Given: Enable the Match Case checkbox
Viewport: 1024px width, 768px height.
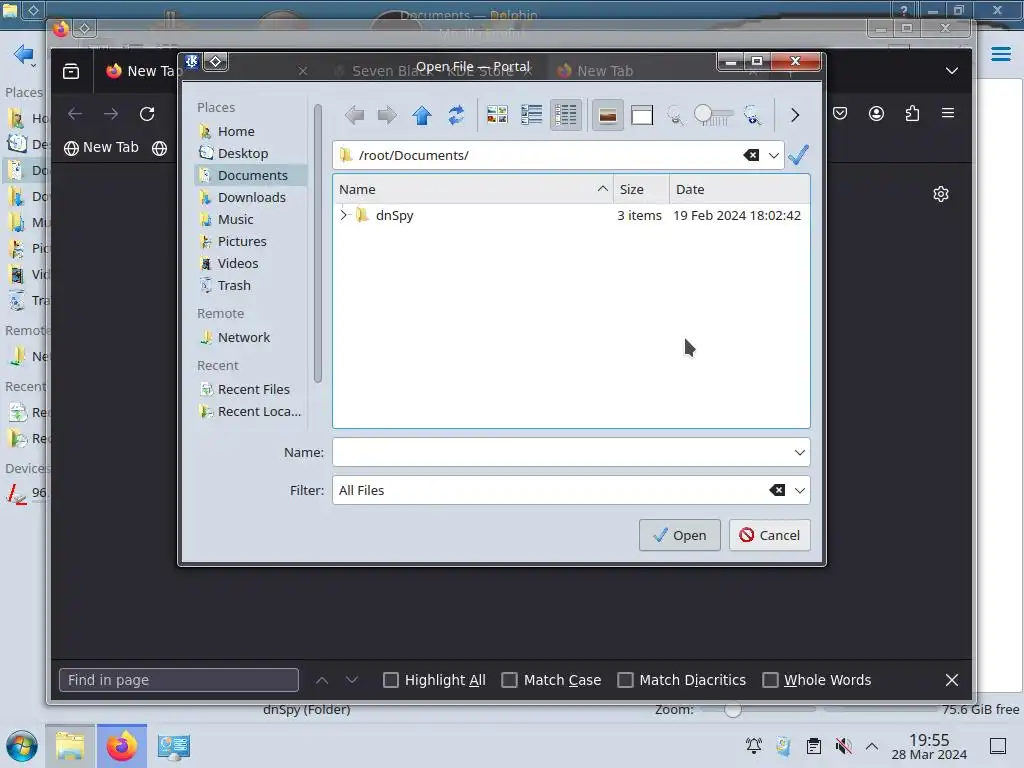Looking at the screenshot, I should pos(509,680).
